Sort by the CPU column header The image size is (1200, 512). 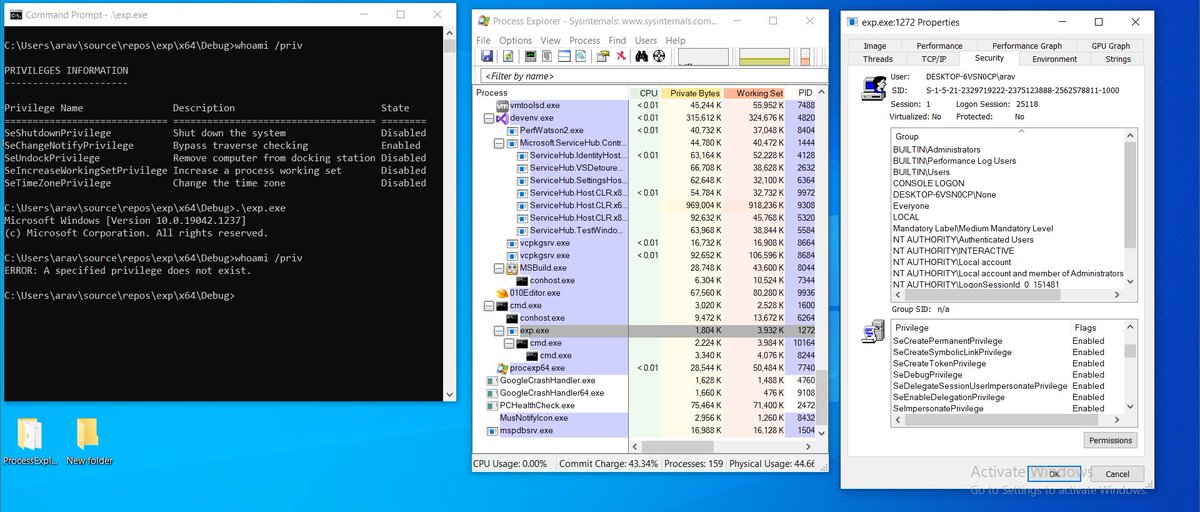[x=644, y=93]
